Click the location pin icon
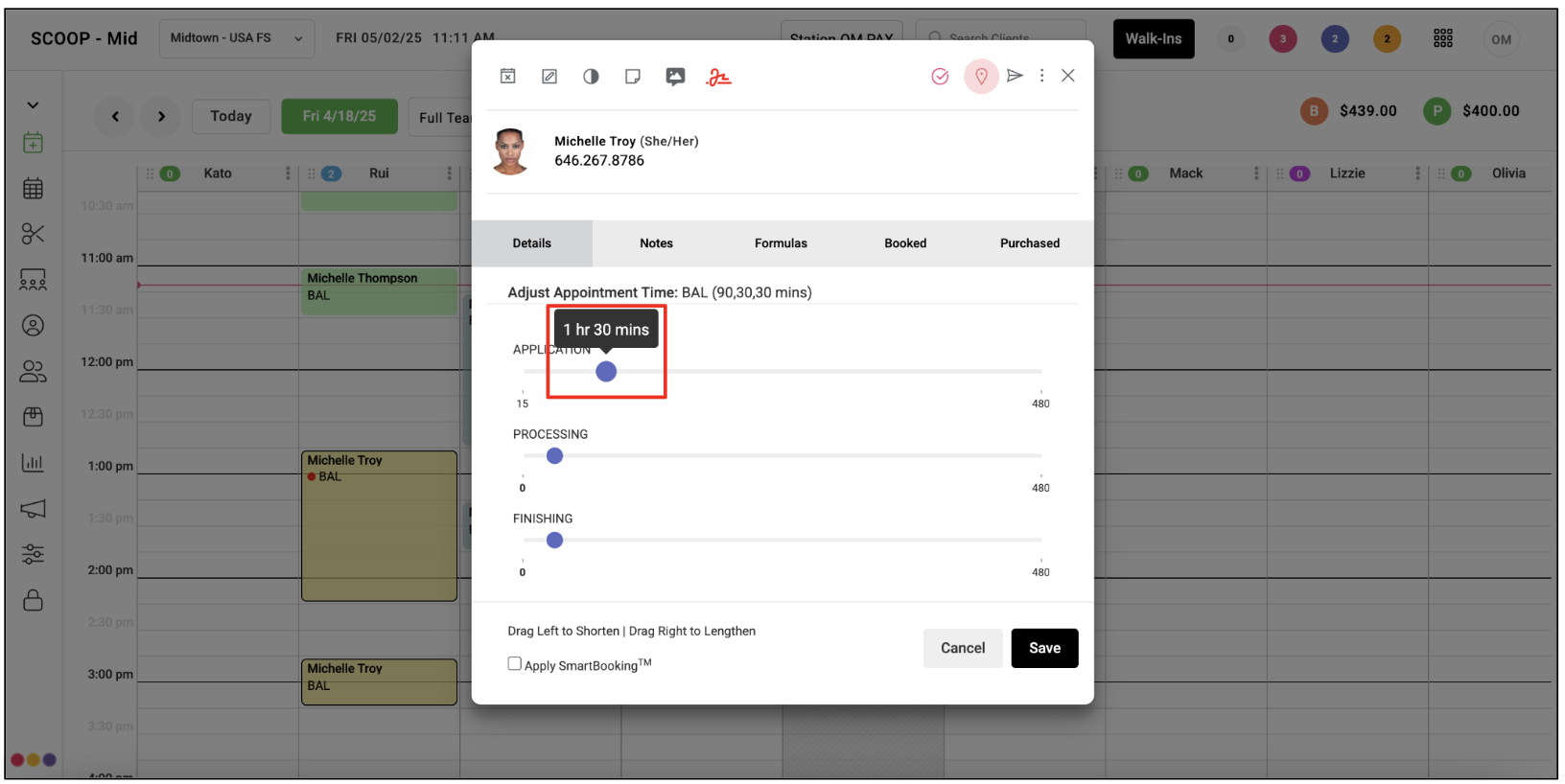 coord(981,77)
